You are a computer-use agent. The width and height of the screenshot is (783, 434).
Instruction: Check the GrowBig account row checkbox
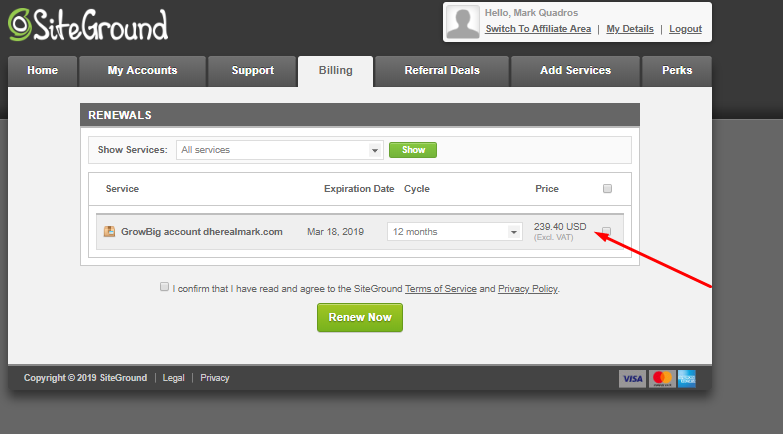(606, 231)
